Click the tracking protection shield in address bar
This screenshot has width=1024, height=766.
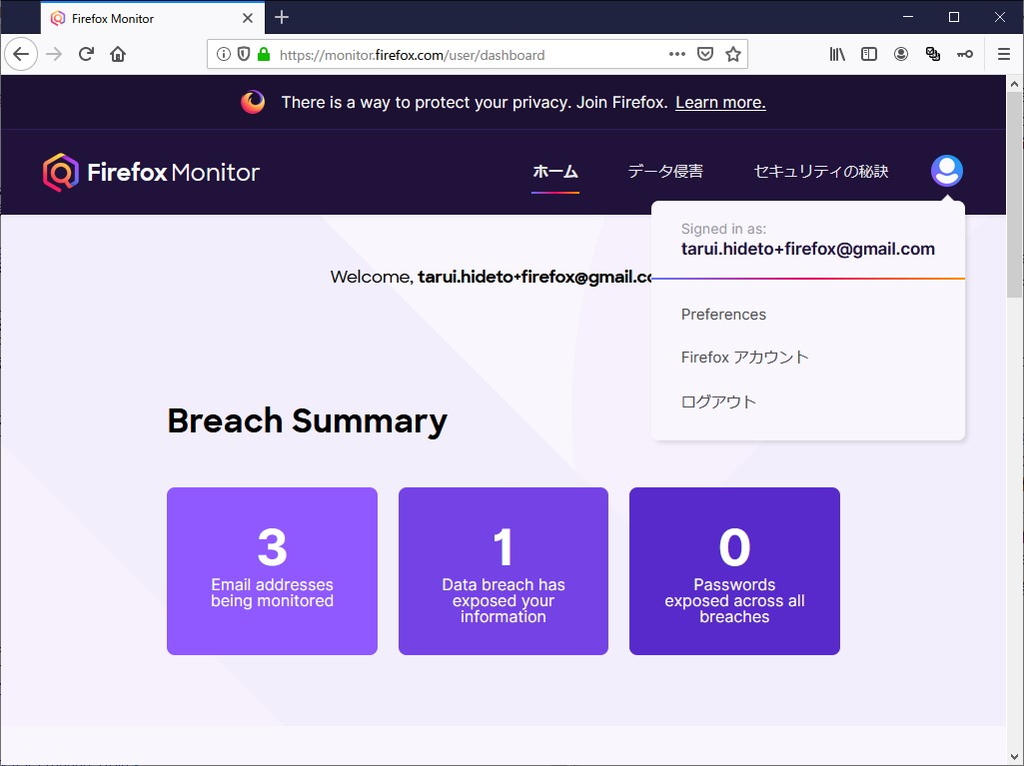pyautogui.click(x=243, y=54)
